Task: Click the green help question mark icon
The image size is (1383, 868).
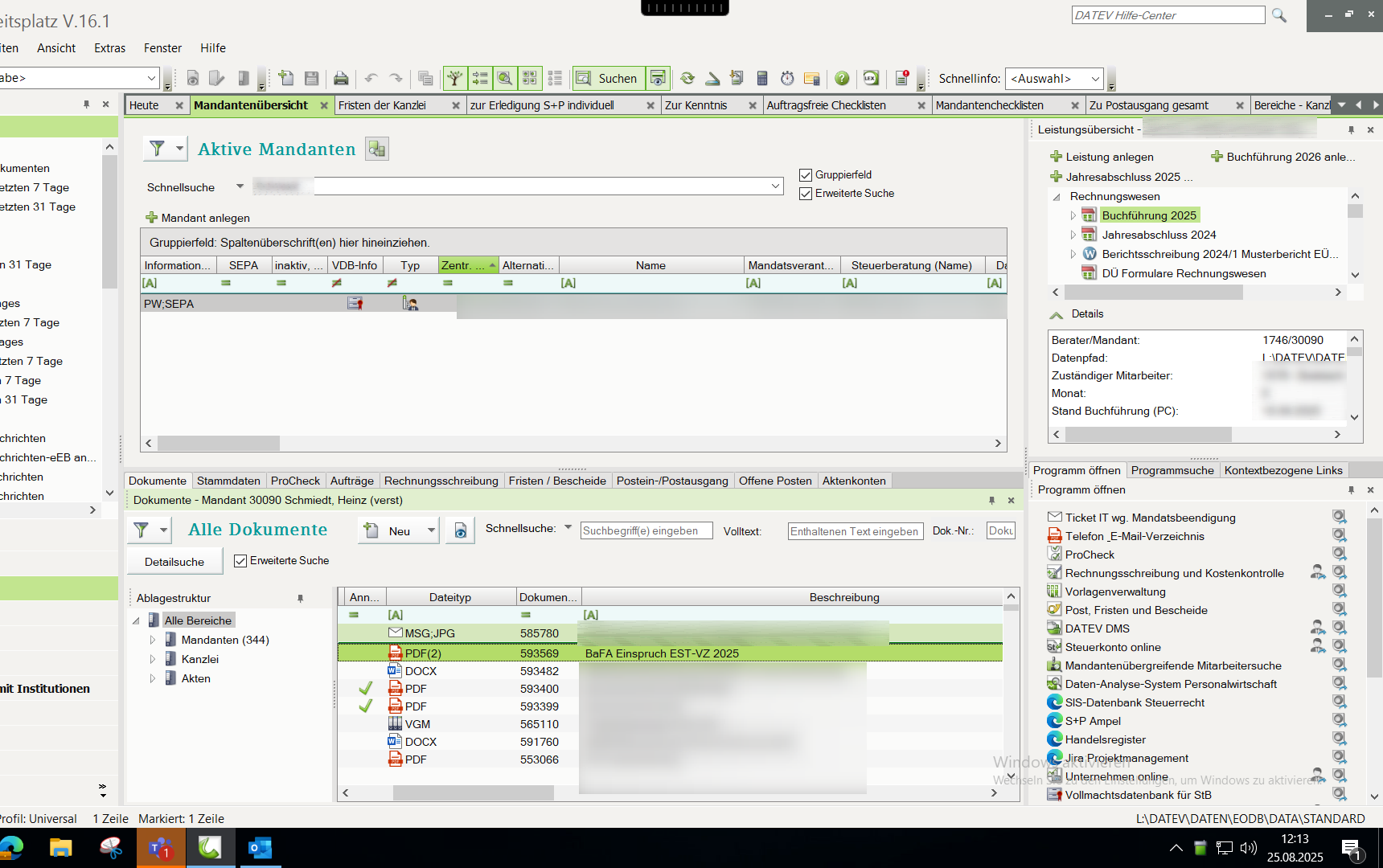Action: [x=842, y=78]
